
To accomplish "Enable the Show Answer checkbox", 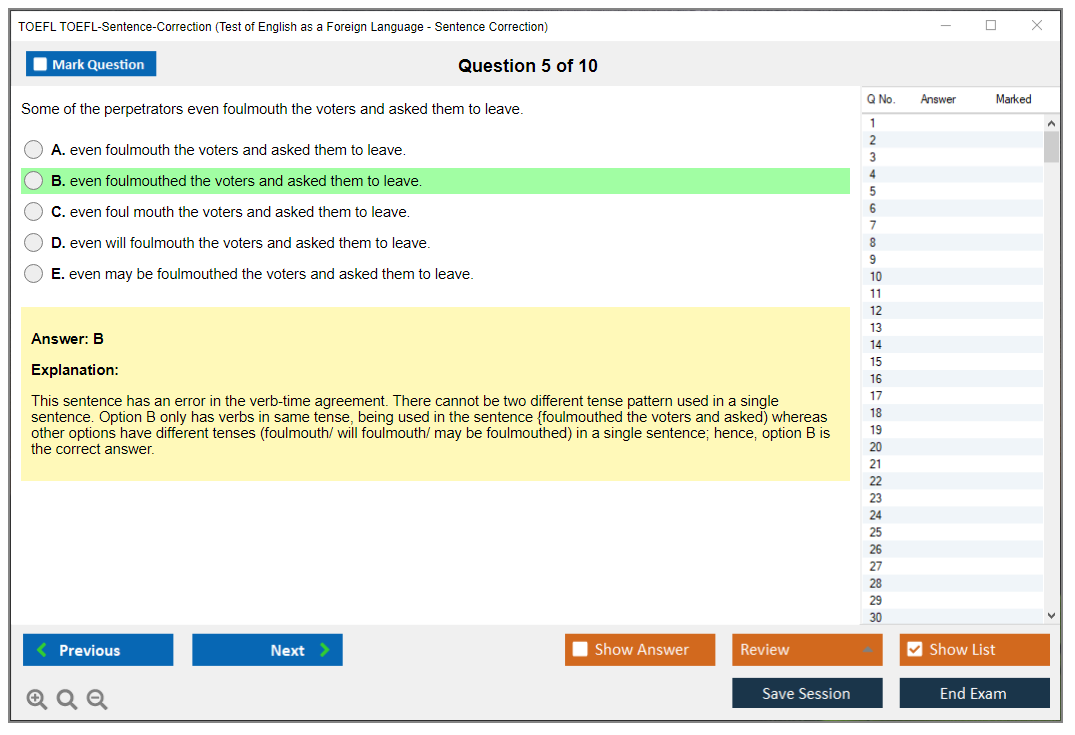I will (580, 650).
